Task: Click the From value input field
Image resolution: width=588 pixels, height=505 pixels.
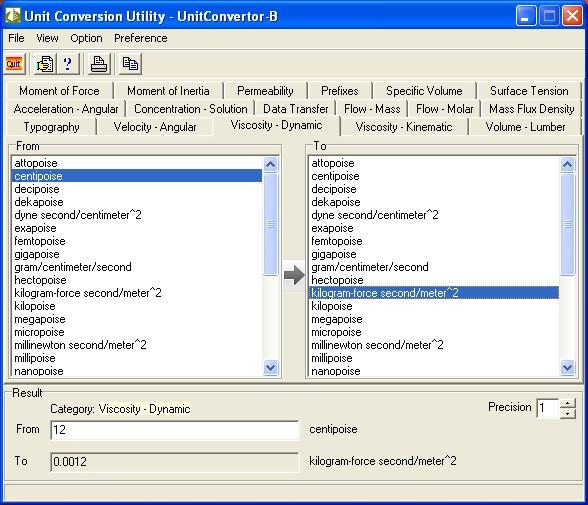Action: pos(175,430)
